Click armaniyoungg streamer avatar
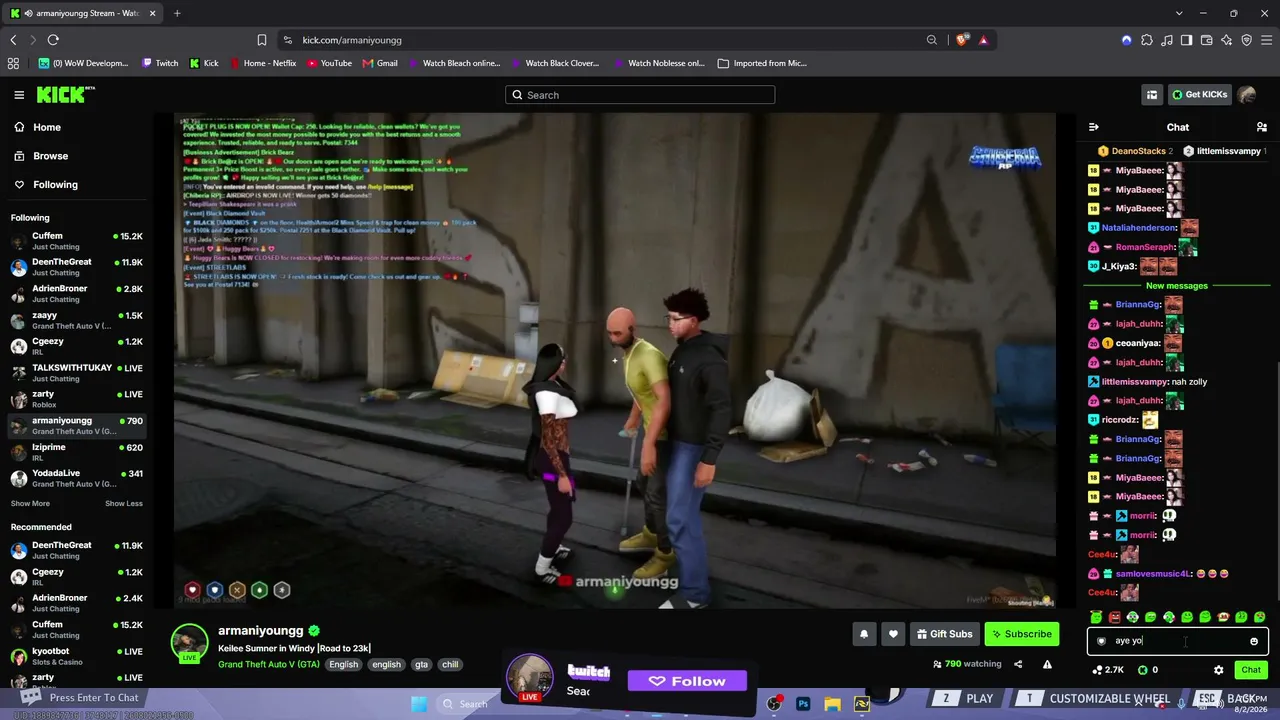1280x720 pixels. [189, 643]
